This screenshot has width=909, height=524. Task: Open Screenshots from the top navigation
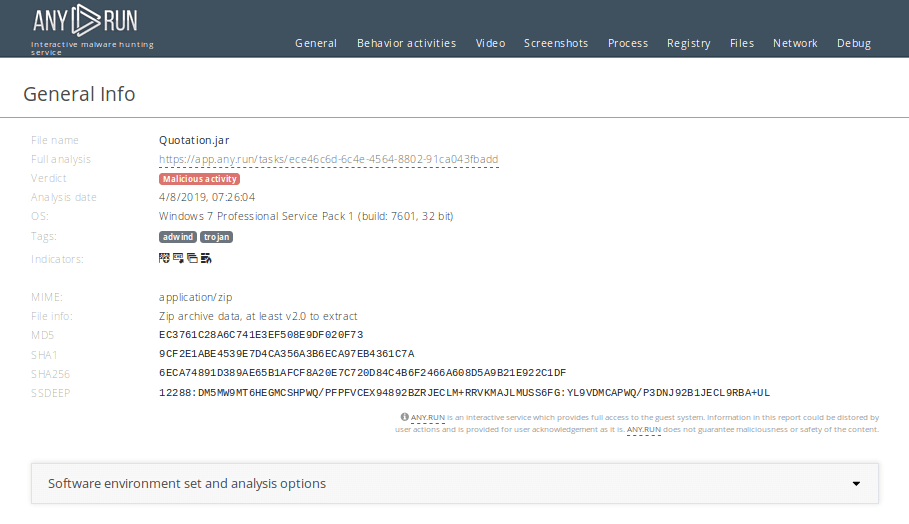point(556,43)
